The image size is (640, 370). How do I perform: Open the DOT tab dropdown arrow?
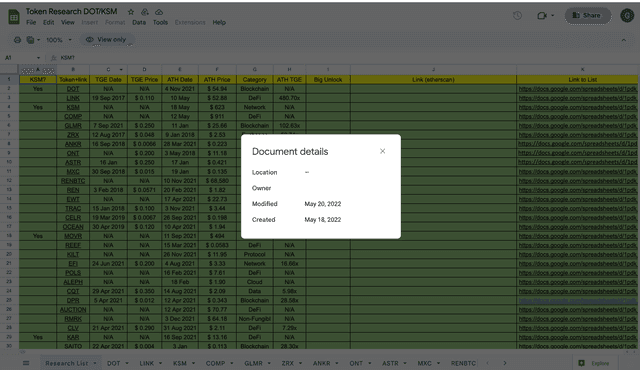(x=127, y=363)
